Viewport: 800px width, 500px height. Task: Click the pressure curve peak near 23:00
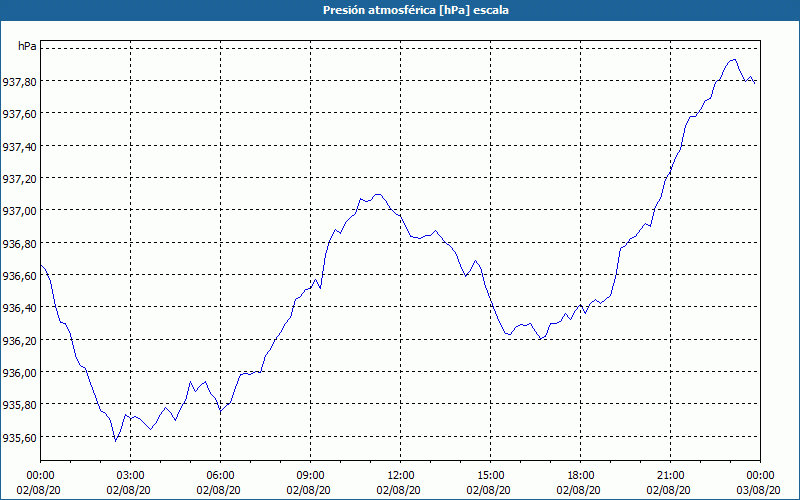(x=734, y=59)
